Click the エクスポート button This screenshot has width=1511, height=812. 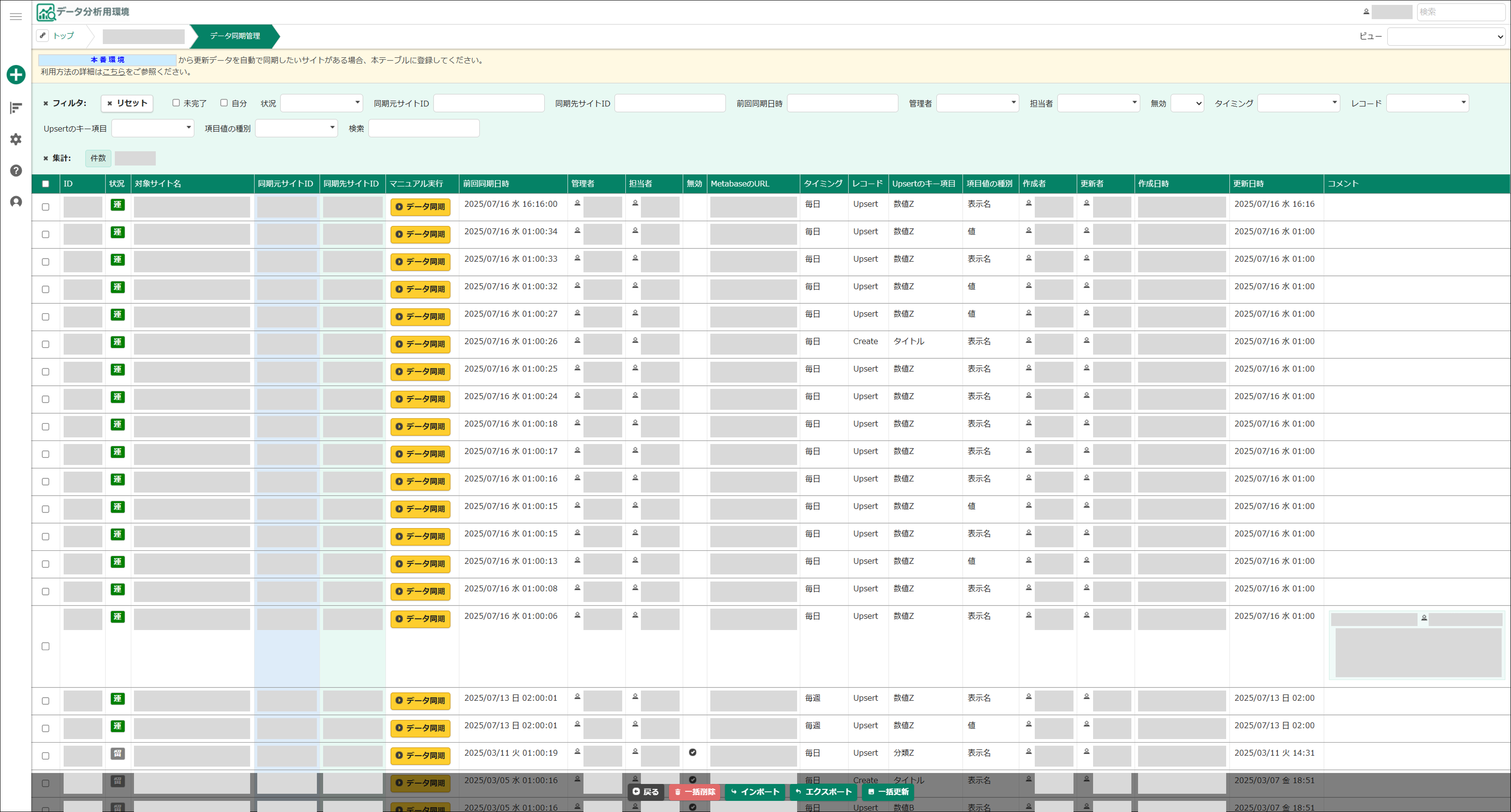click(823, 792)
